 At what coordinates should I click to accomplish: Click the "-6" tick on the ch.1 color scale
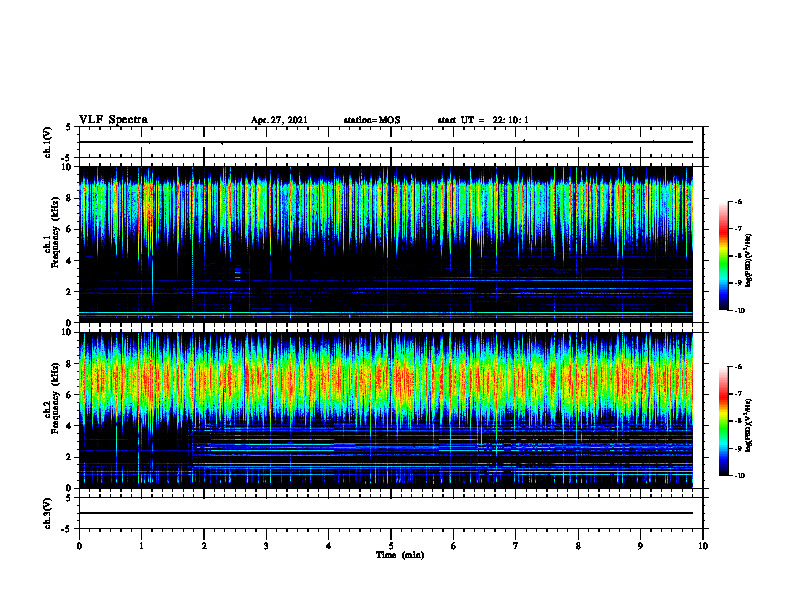(x=739, y=201)
